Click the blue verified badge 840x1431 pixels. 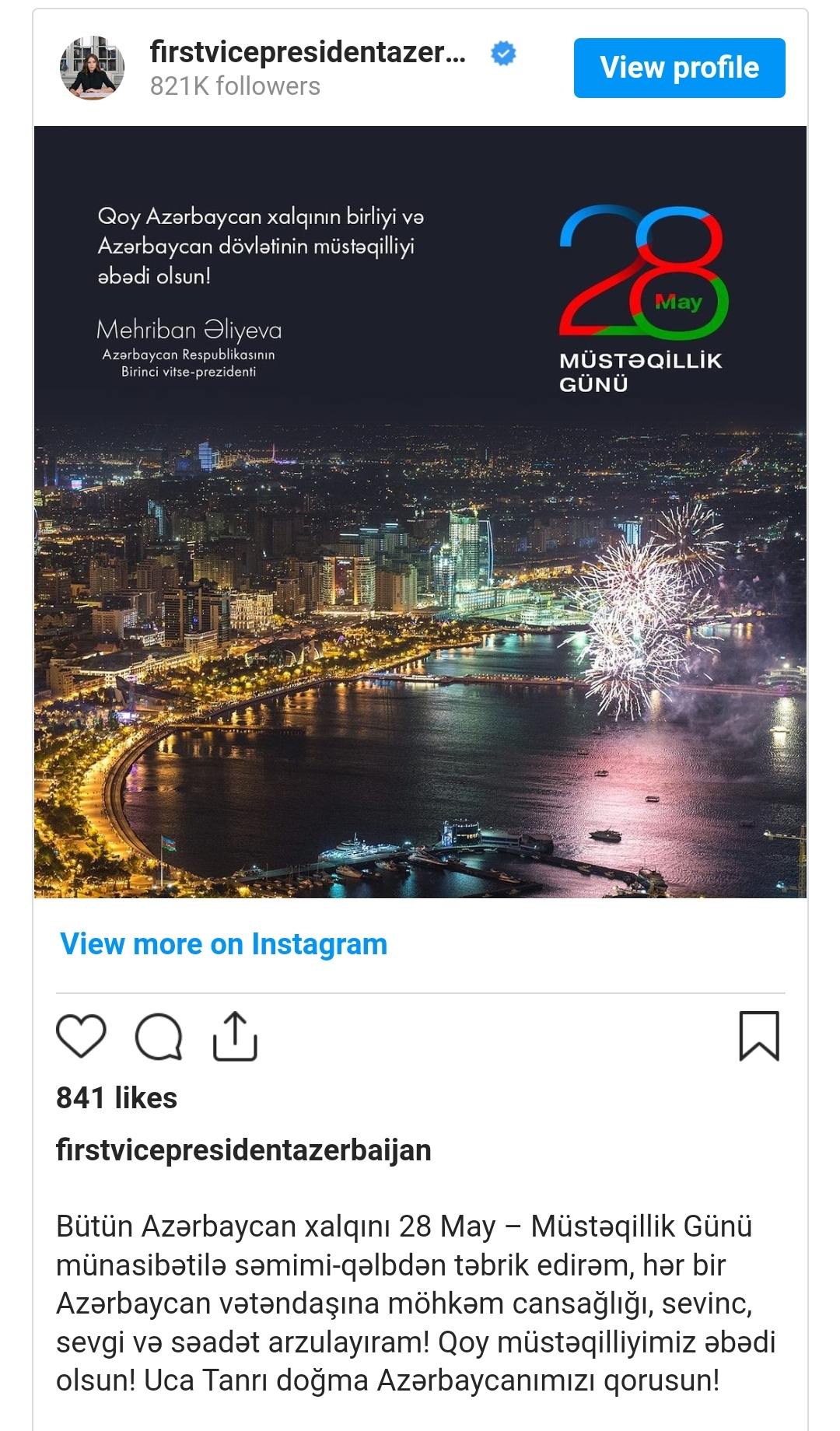pyautogui.click(x=504, y=54)
